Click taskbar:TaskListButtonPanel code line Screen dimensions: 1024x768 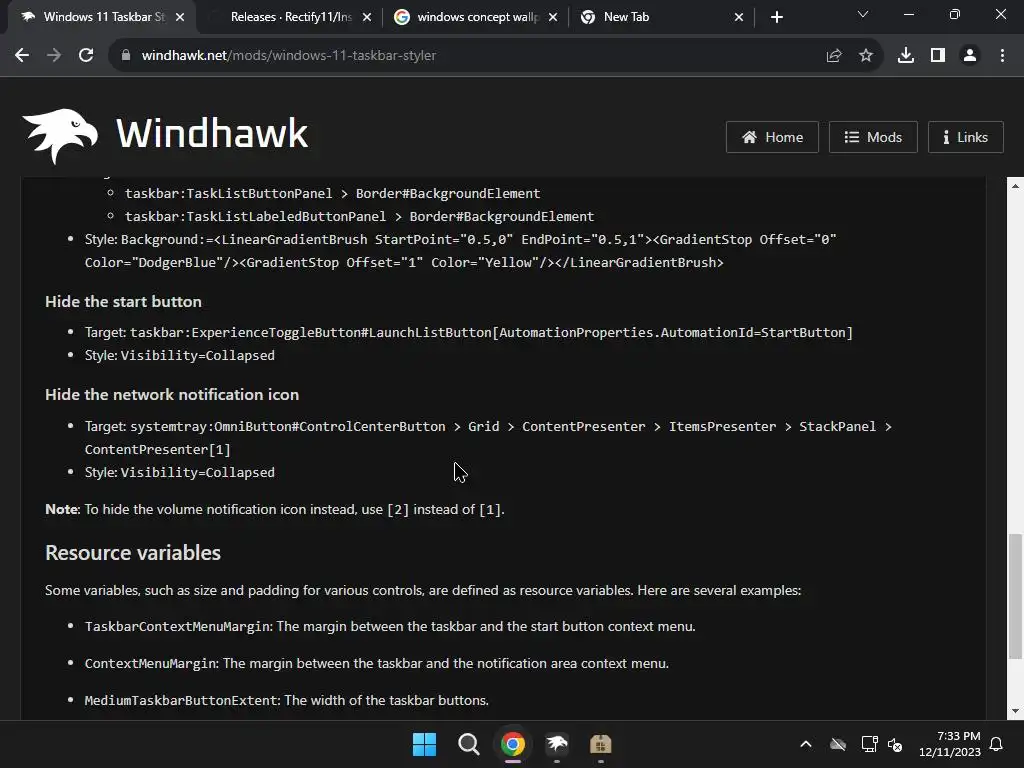coord(332,193)
